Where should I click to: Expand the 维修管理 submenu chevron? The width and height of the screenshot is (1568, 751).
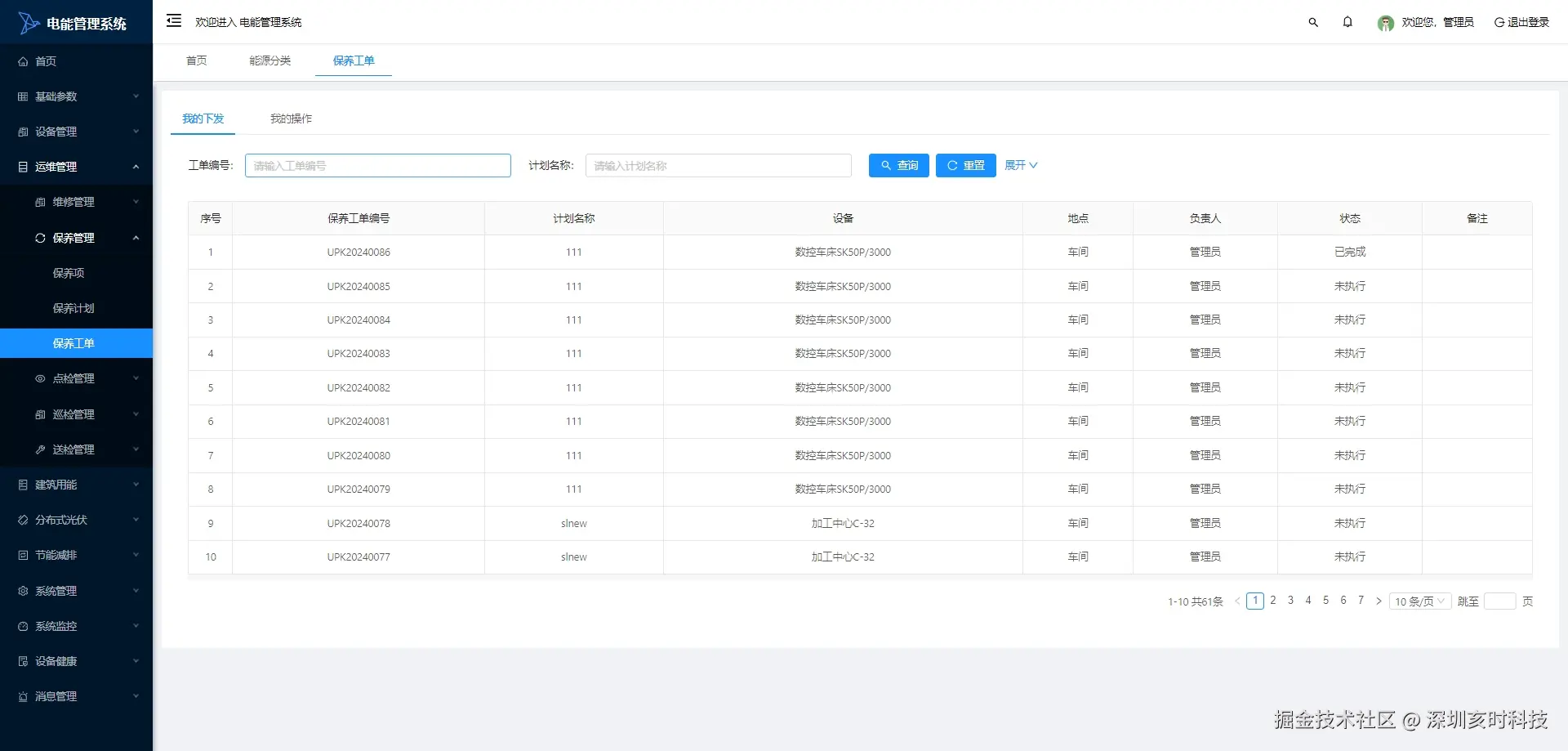136,202
